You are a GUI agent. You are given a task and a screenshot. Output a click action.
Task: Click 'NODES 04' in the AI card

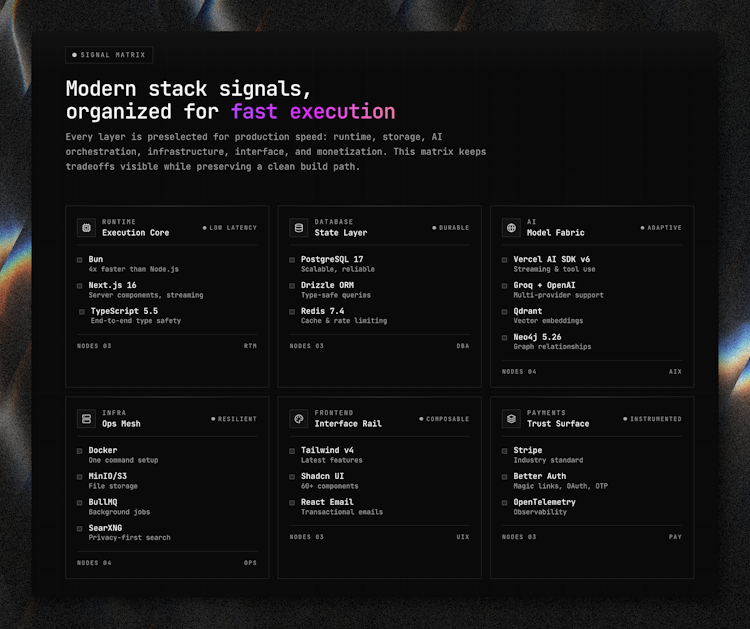coord(519,372)
